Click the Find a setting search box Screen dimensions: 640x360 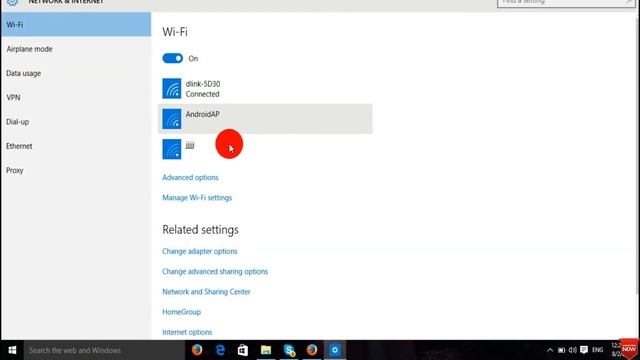point(566,3)
